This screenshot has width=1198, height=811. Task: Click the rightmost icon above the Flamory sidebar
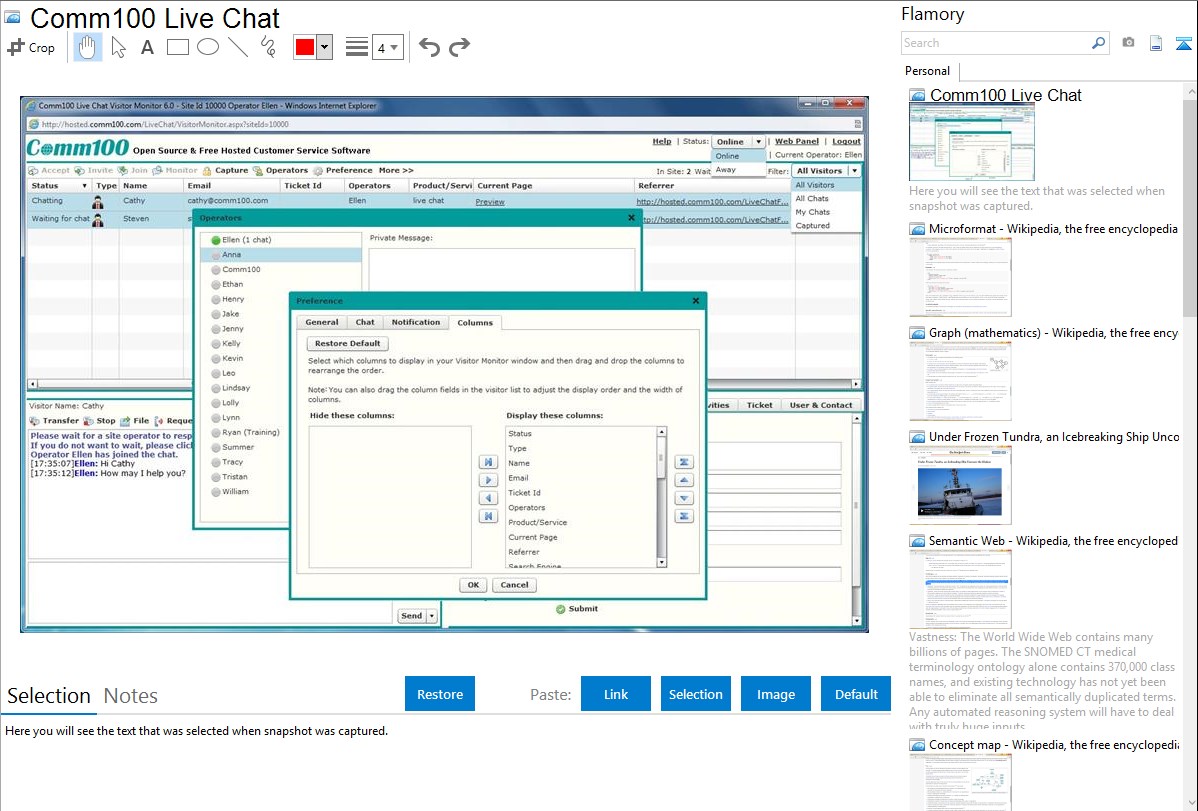point(1183,43)
